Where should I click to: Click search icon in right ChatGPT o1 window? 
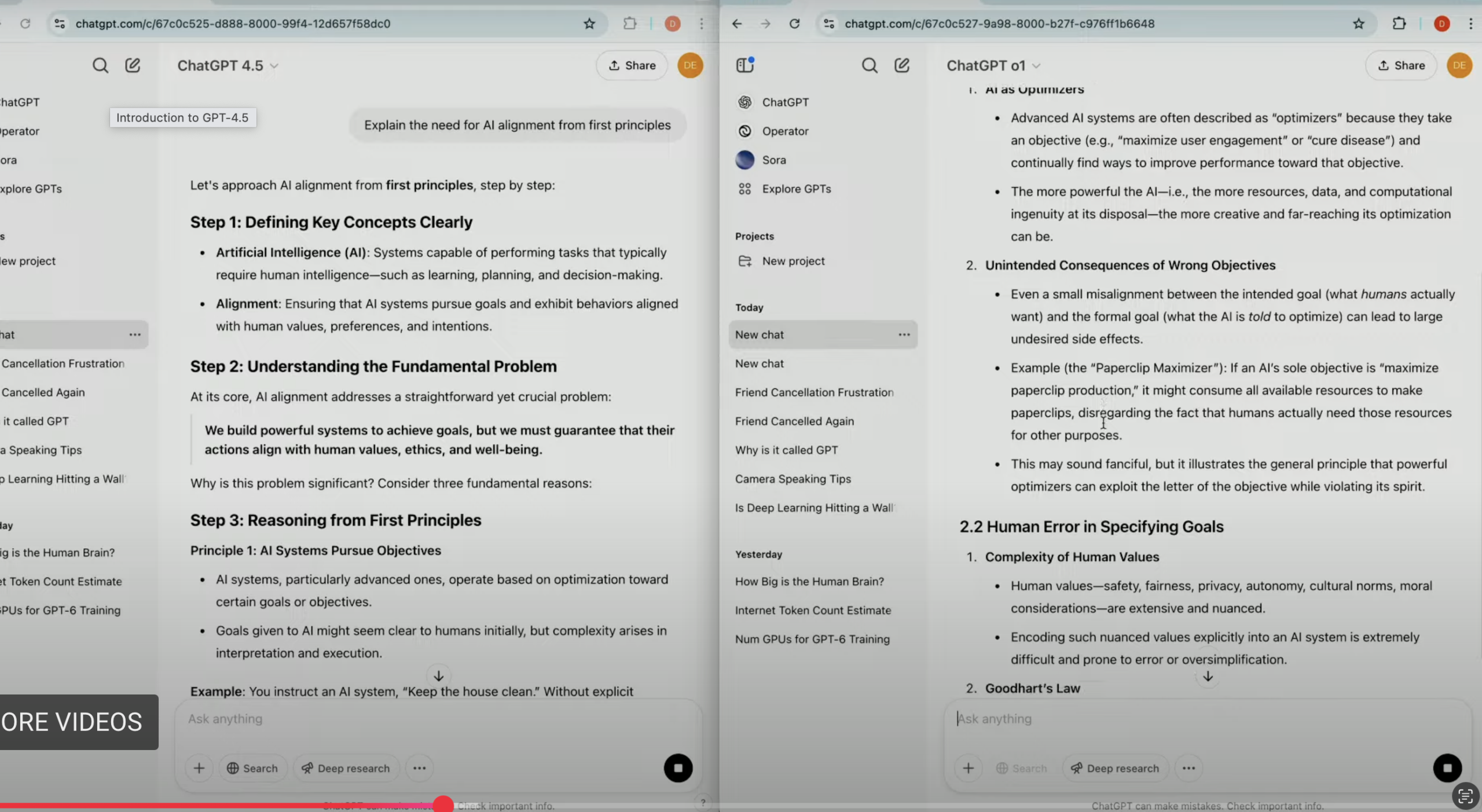click(x=870, y=65)
